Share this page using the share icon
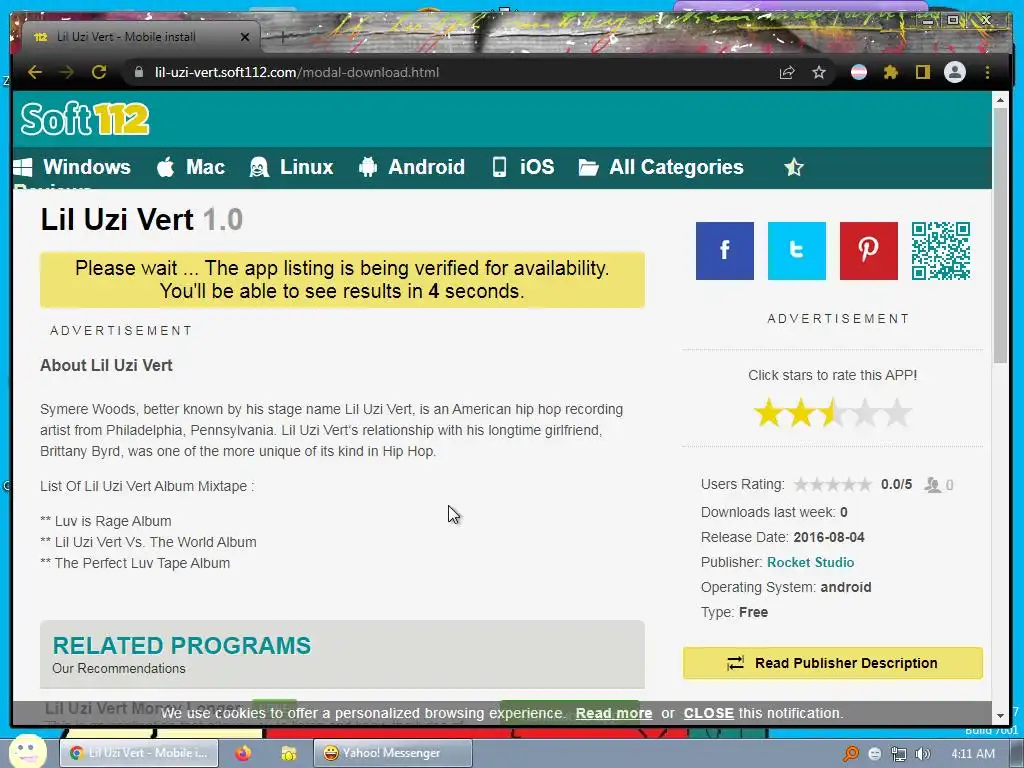 point(787,72)
